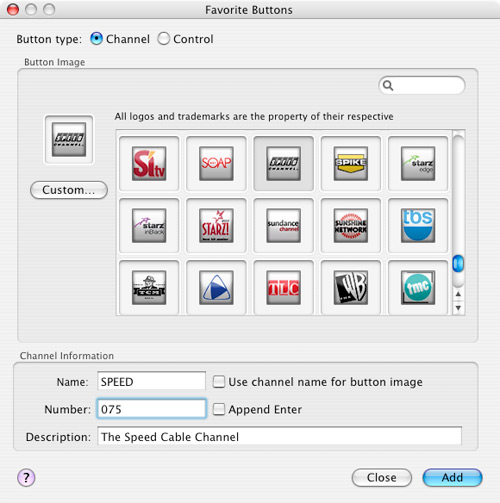Choose the TMC channel logo
The image size is (500, 503).
pyautogui.click(x=418, y=287)
